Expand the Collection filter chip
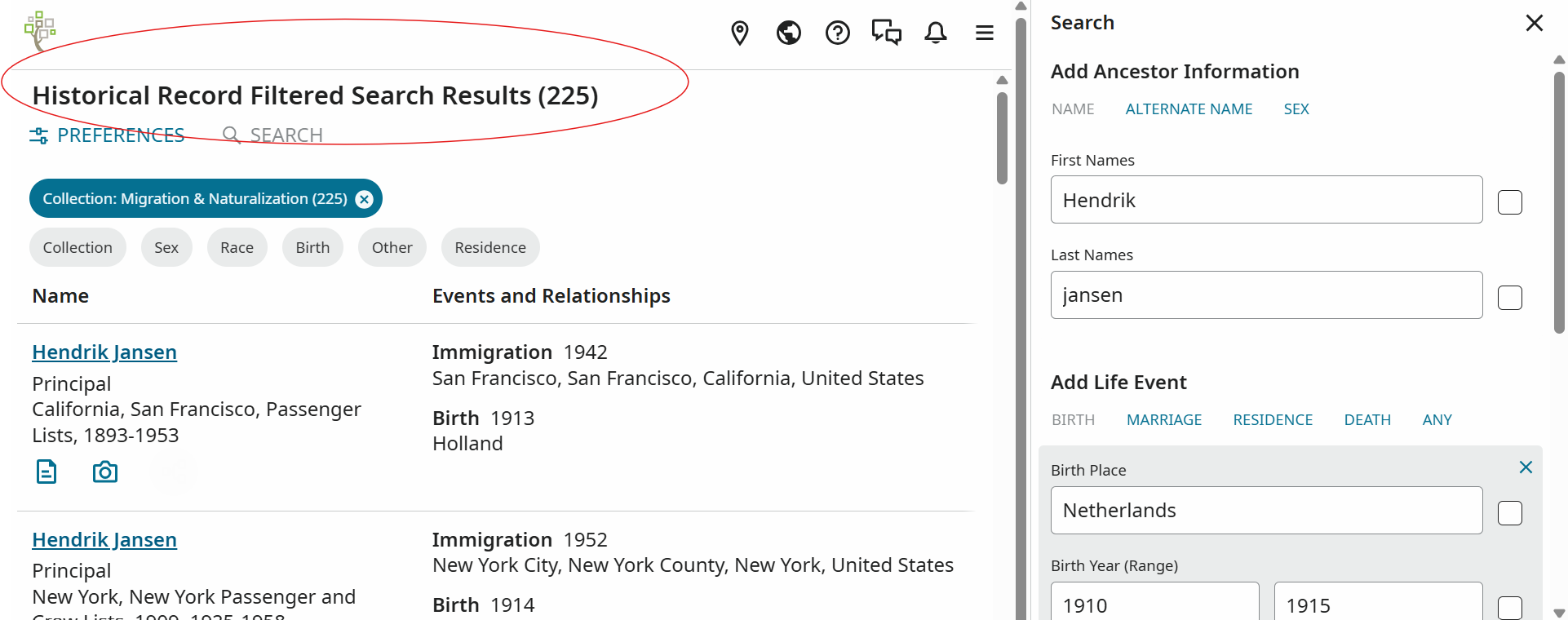This screenshot has height=620, width=1568. [78, 247]
